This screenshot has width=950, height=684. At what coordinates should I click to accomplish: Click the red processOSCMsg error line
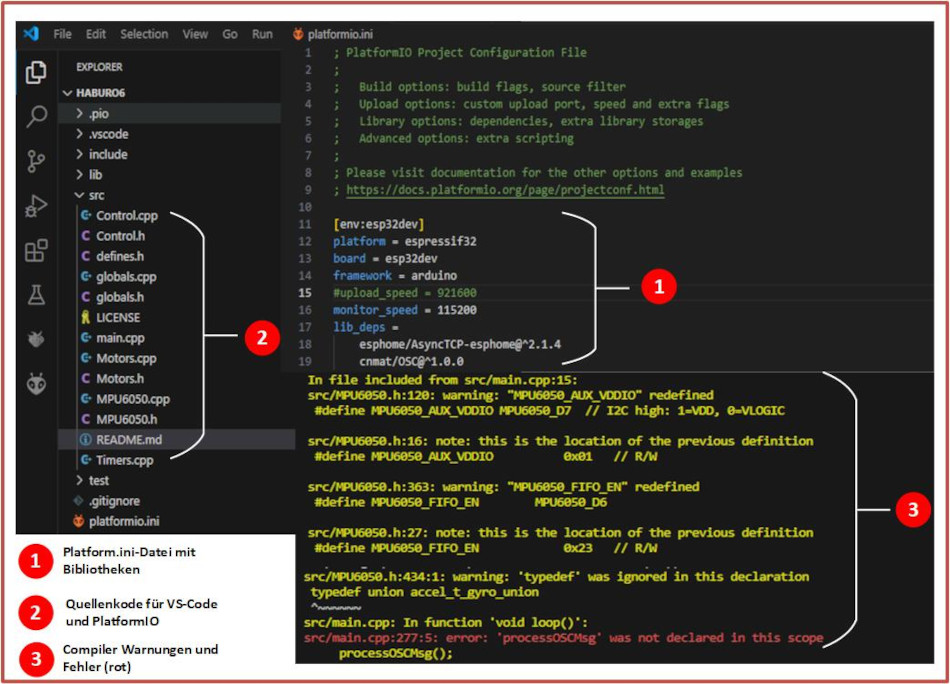(x=563, y=638)
